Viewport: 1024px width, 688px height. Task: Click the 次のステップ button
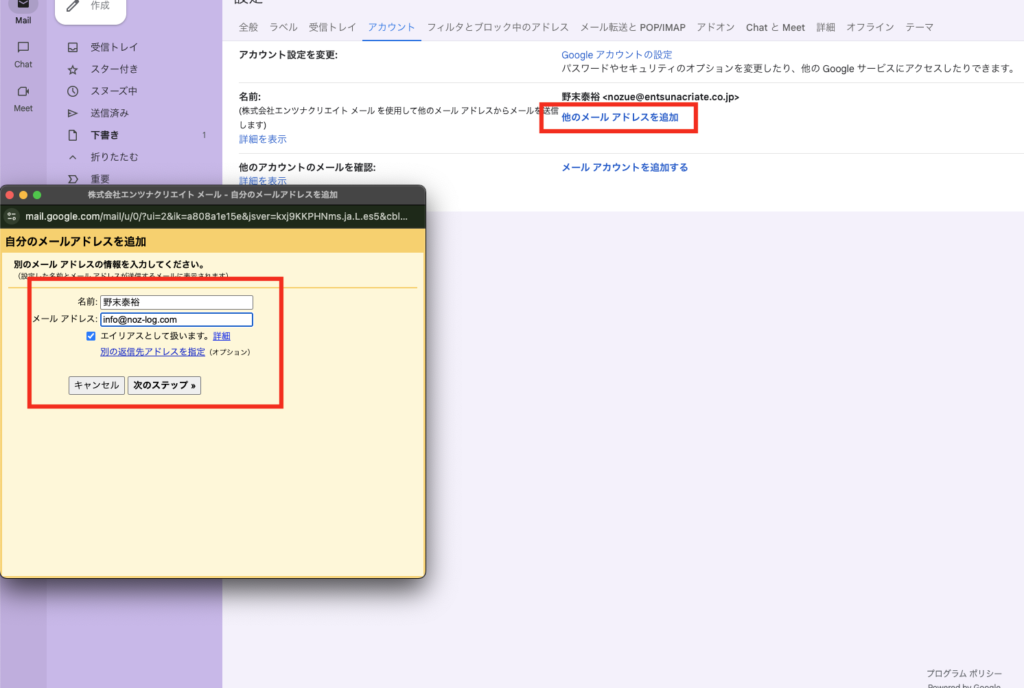point(164,385)
